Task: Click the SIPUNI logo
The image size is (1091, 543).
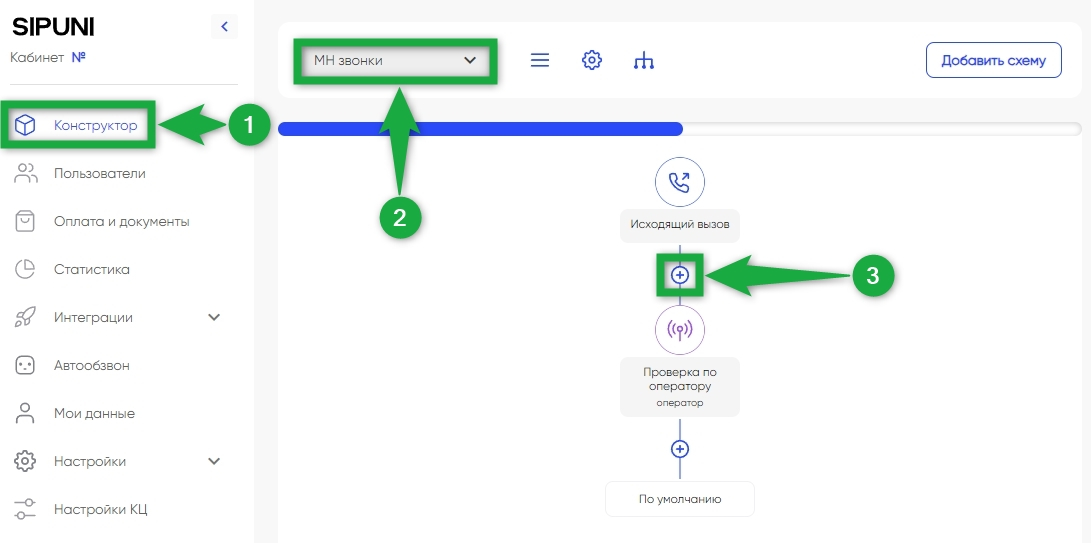Action: (53, 27)
